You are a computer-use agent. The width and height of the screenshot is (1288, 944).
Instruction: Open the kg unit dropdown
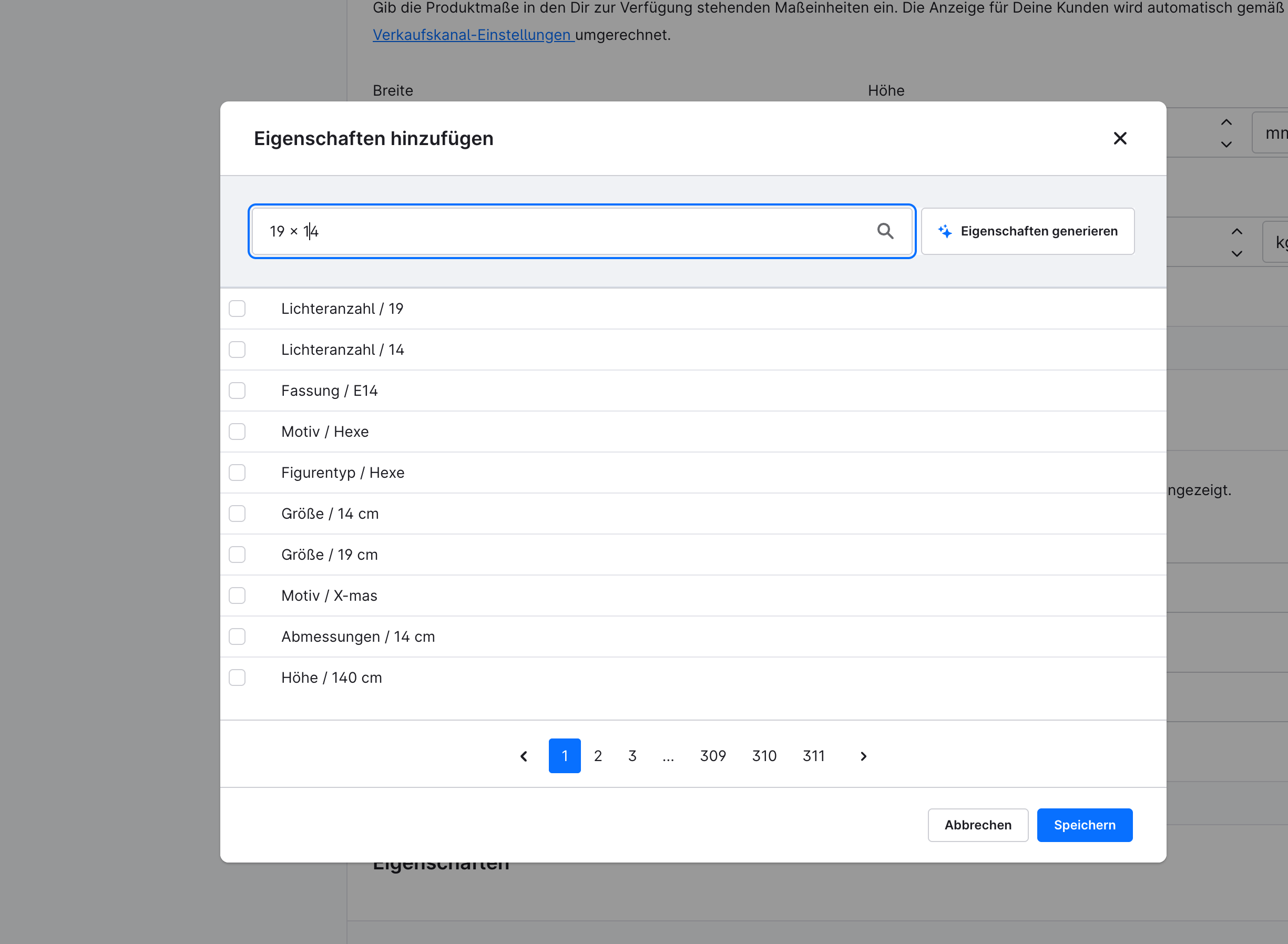click(x=1275, y=242)
